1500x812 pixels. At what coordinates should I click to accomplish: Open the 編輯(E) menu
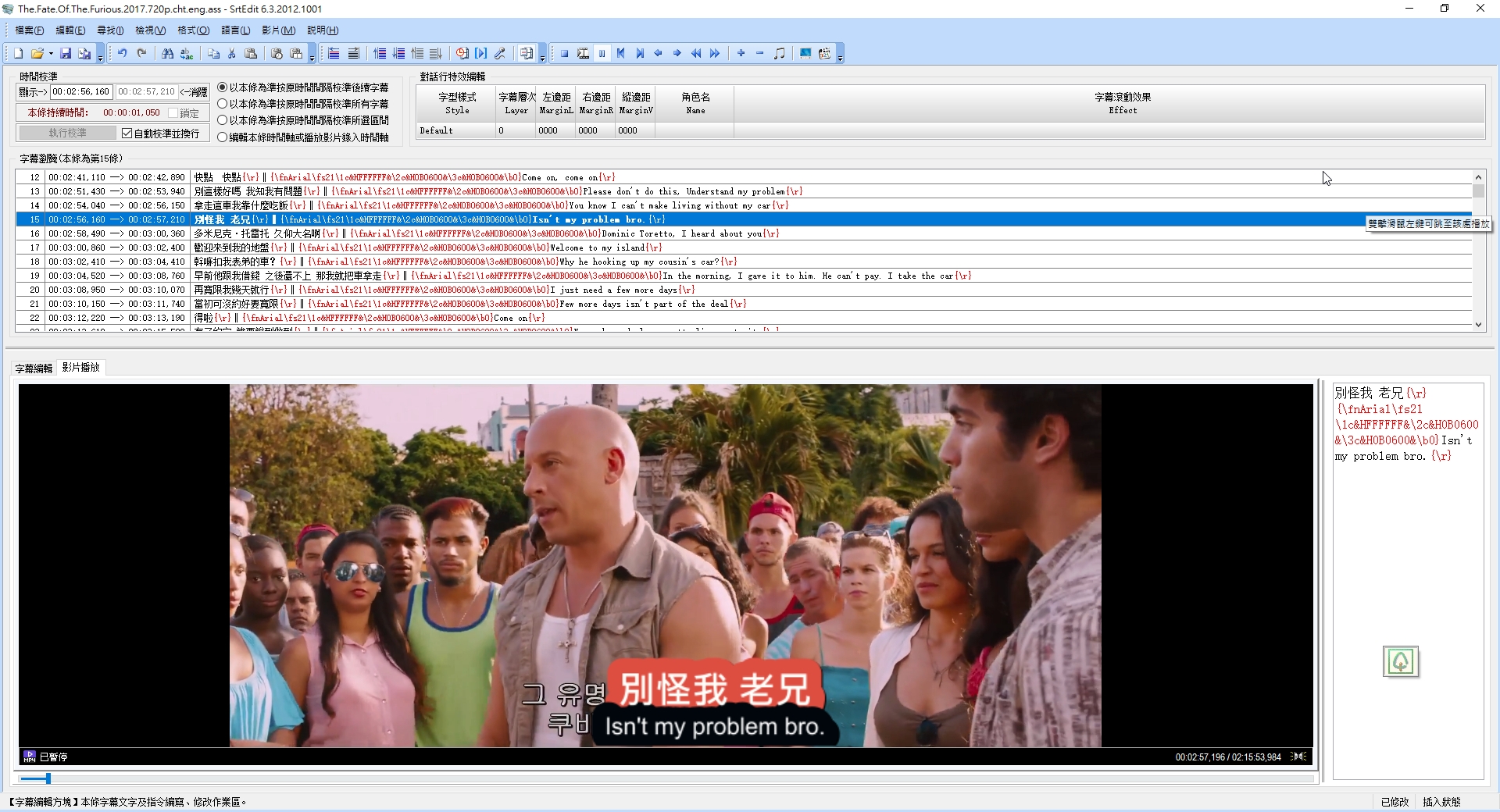coord(70,30)
